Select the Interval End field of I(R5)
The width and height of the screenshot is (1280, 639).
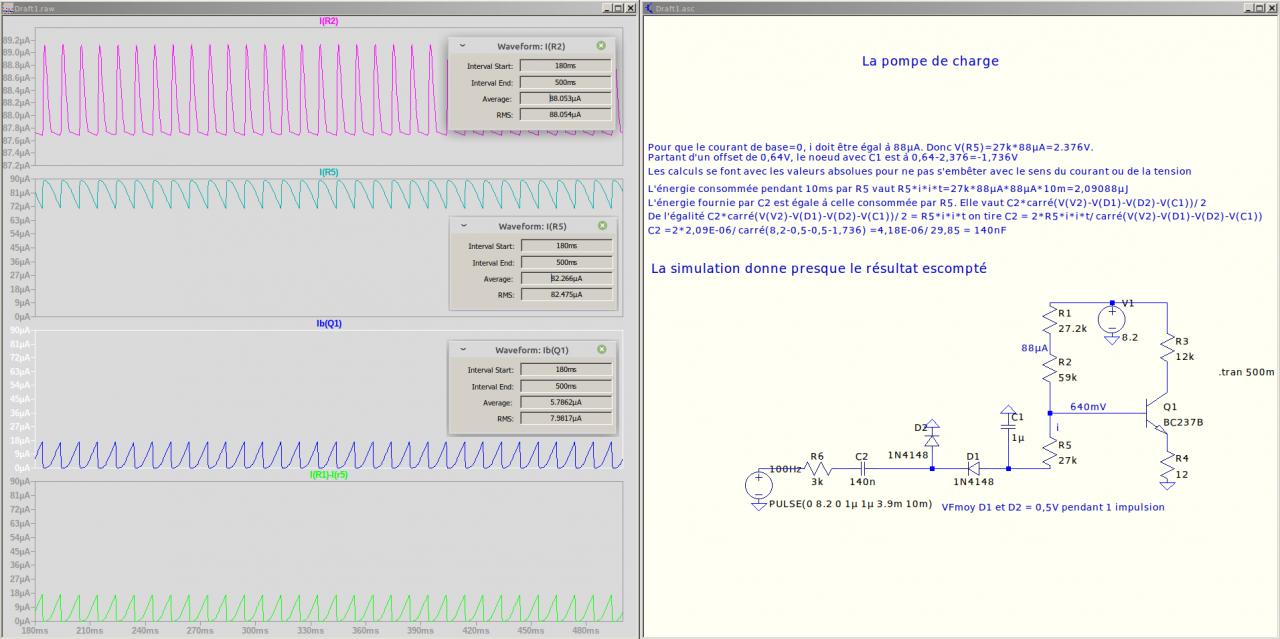(567, 262)
